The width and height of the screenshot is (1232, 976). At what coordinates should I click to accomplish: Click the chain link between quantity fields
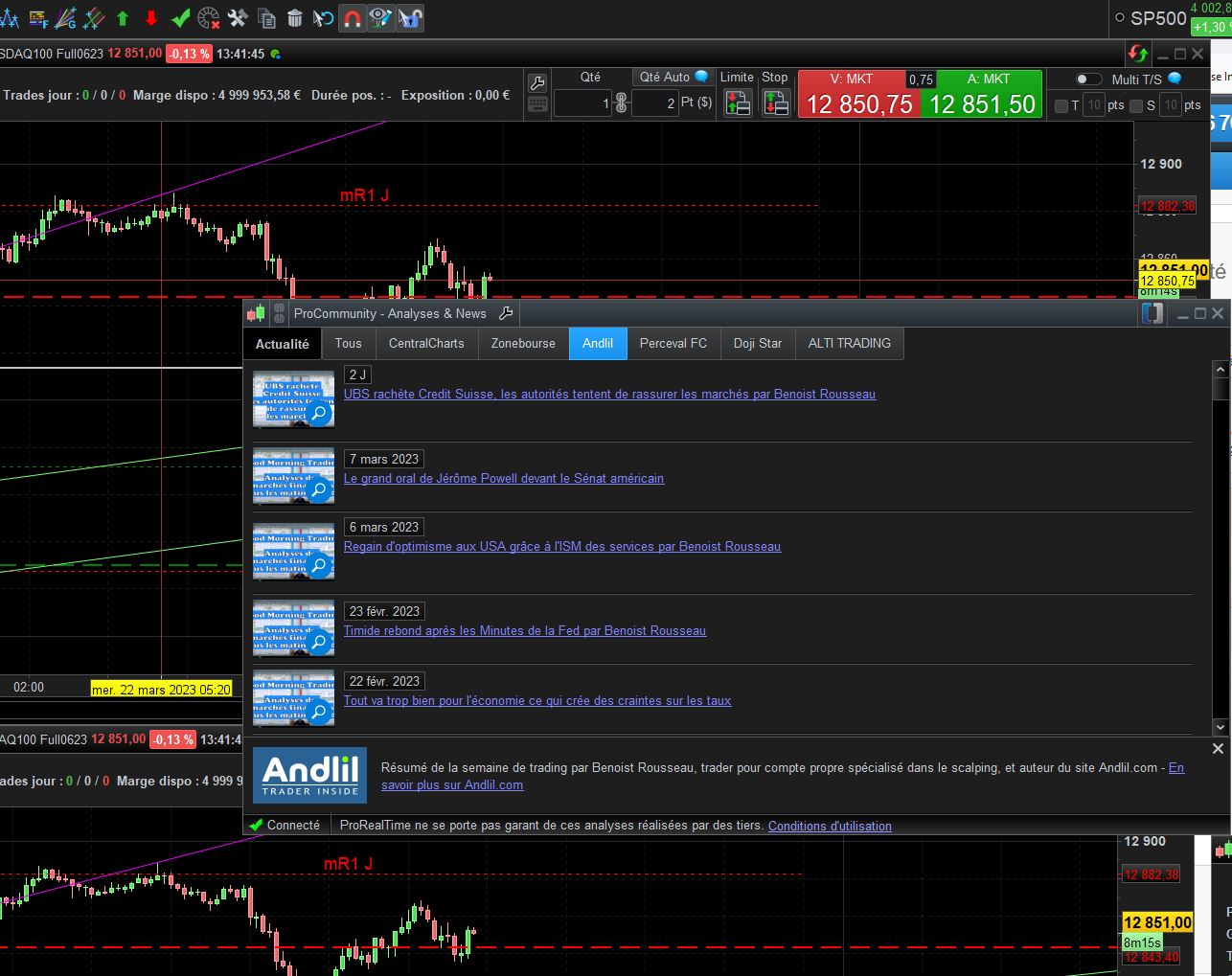[x=621, y=102]
